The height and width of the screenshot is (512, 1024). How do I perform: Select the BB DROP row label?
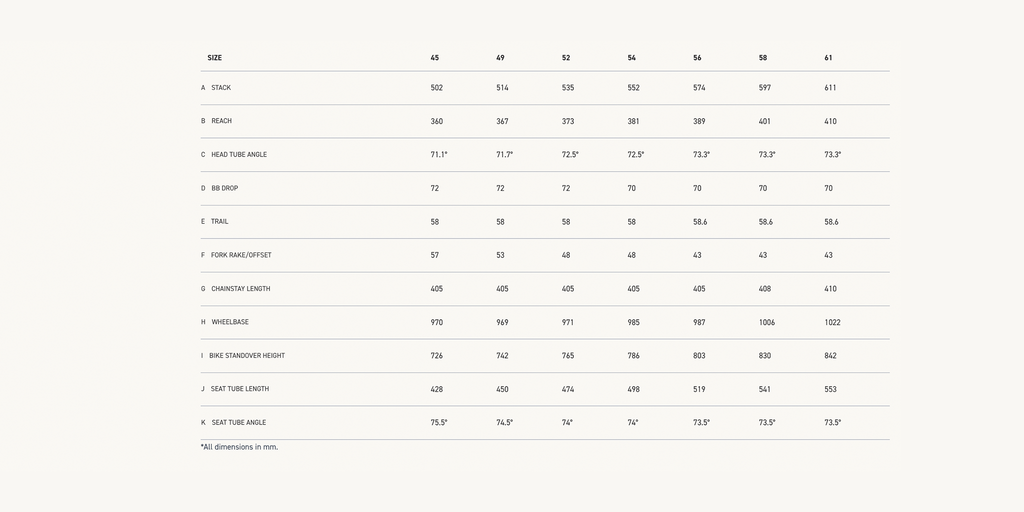click(224, 188)
